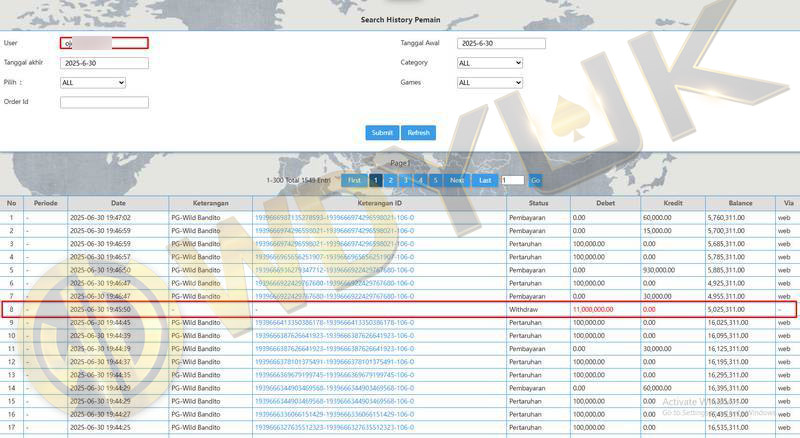Go to the Last page

(x=485, y=180)
